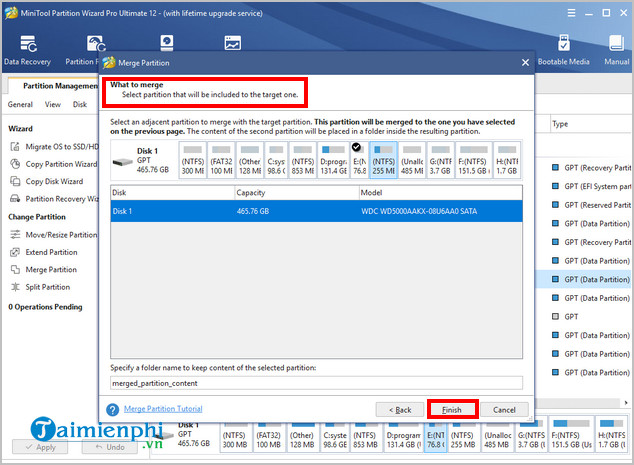Screen dimensions: 634x465
Task: Choose Extend Partition in sidebar
Action: pos(44,252)
